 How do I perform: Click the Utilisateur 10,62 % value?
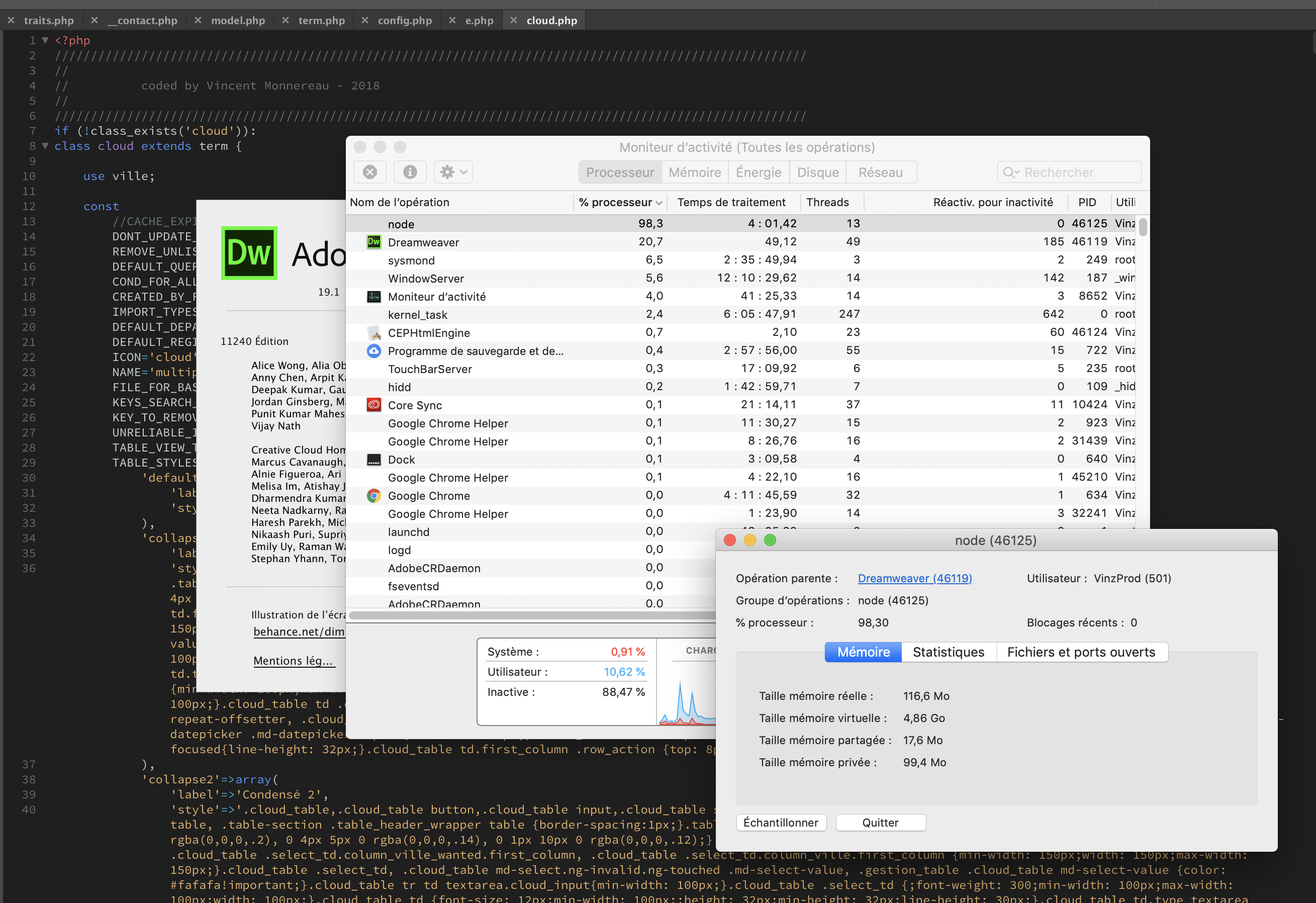[624, 672]
